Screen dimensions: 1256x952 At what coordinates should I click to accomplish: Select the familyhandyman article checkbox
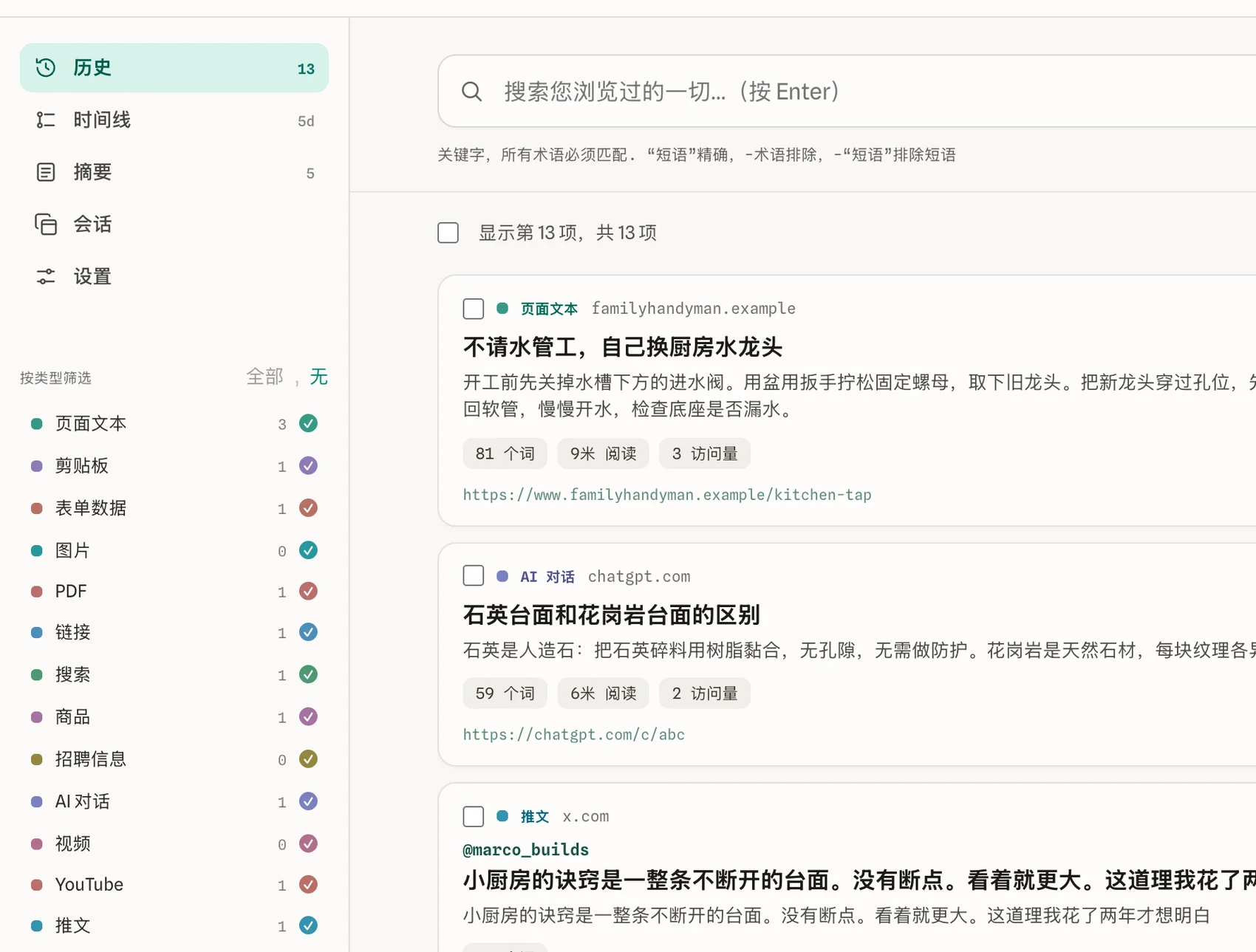click(x=473, y=309)
